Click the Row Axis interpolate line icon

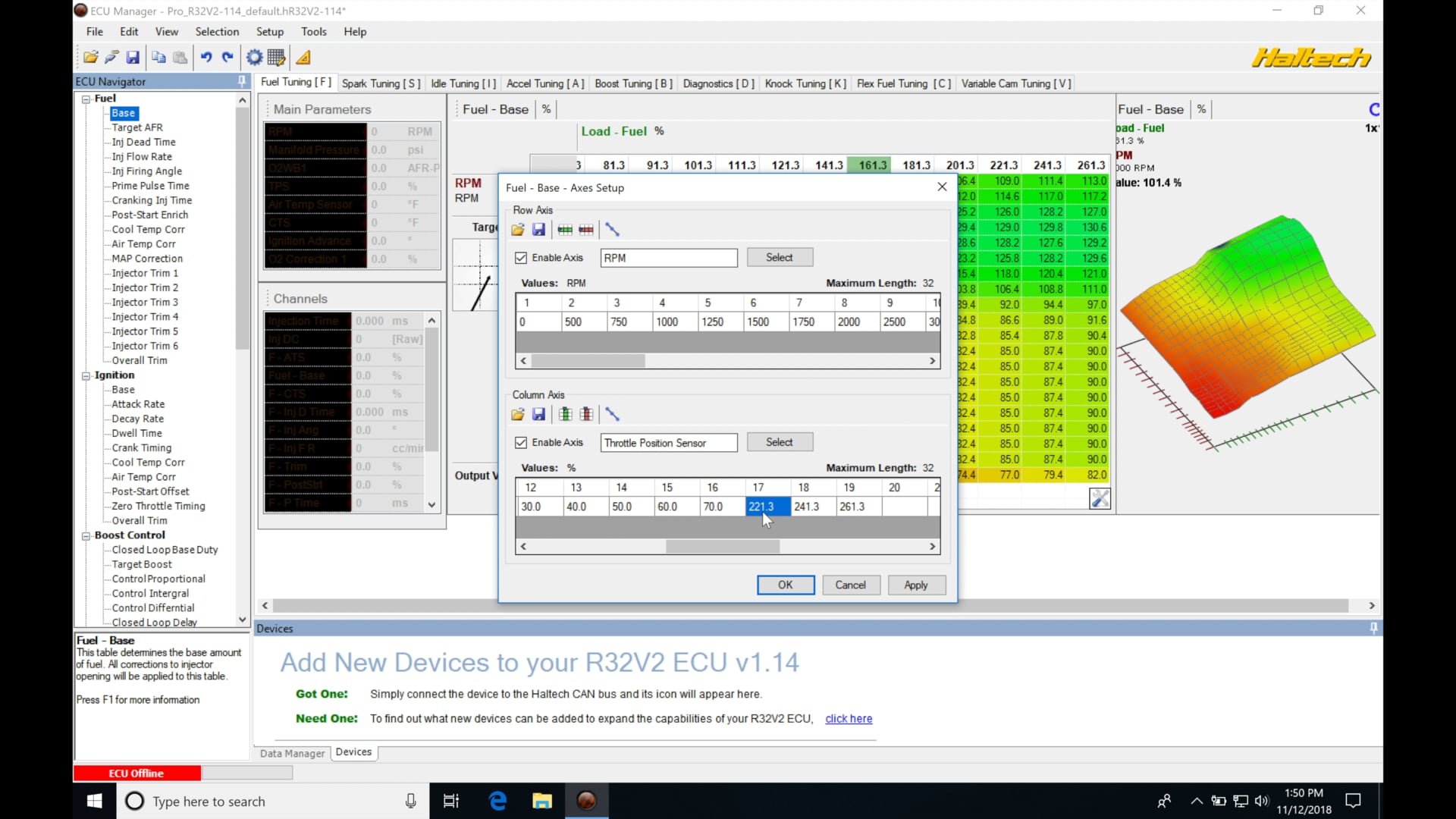[613, 230]
